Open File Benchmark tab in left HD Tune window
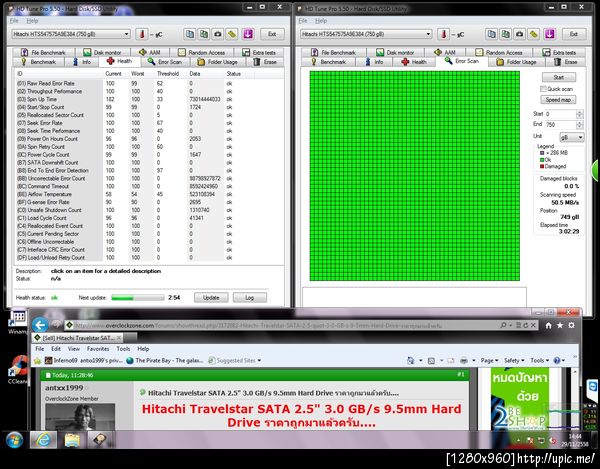The width and height of the screenshot is (600, 469). click(43, 52)
